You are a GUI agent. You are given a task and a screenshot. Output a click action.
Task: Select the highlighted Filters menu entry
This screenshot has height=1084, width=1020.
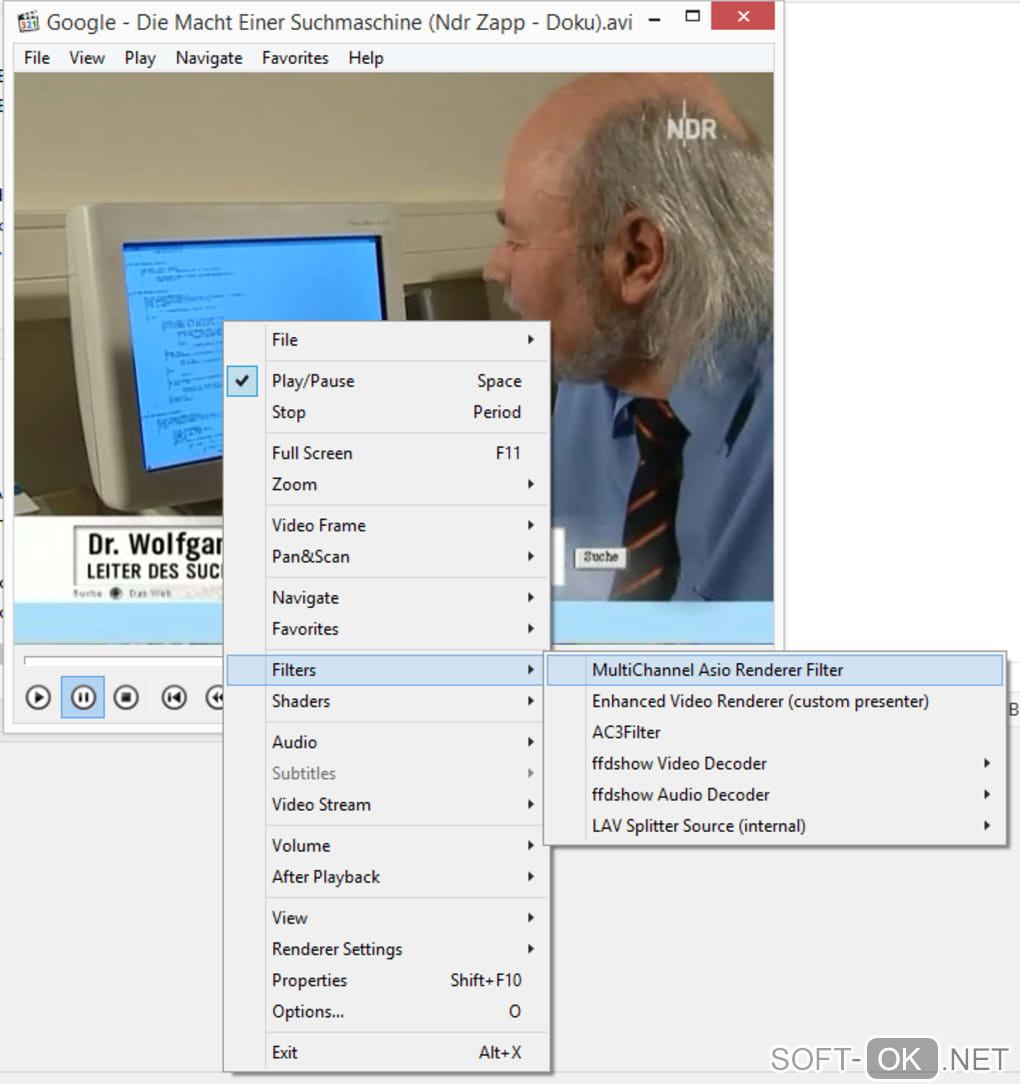click(x=387, y=670)
